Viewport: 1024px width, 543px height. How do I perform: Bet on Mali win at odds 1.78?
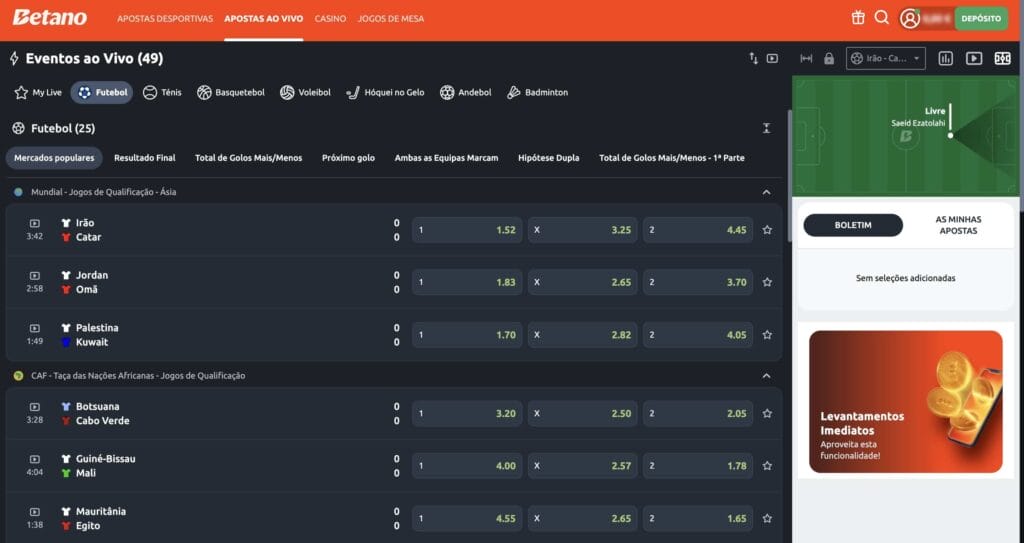pos(698,466)
